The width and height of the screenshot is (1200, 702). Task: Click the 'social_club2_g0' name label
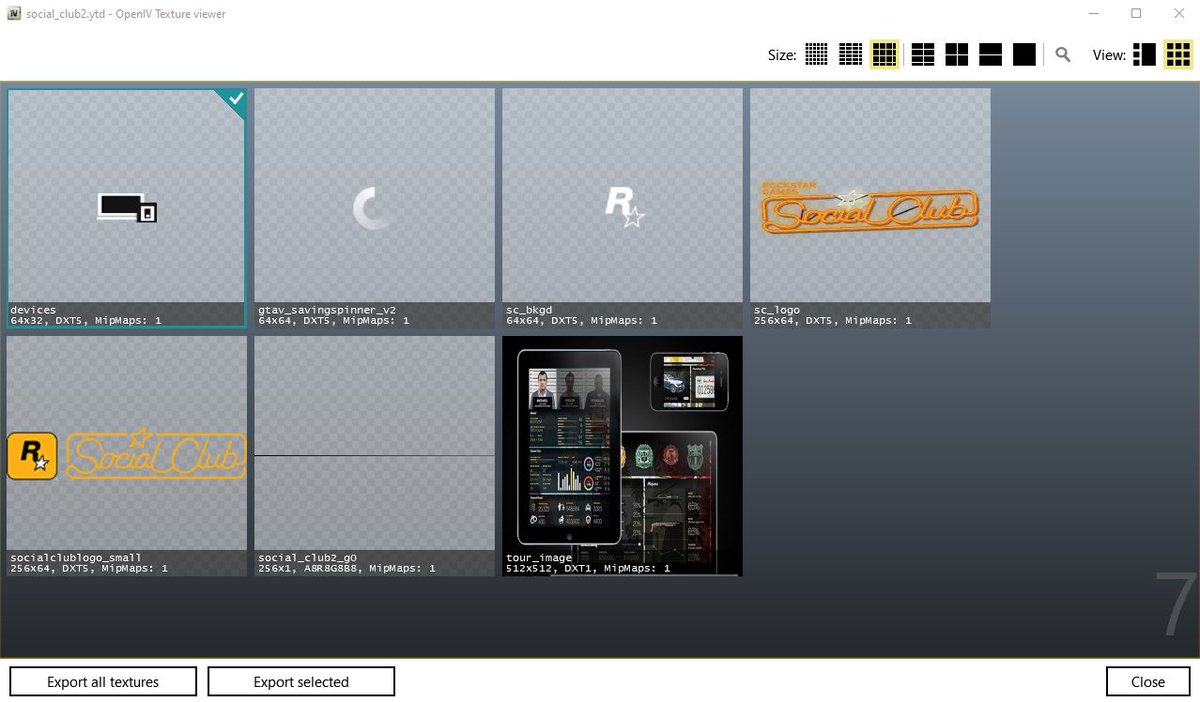point(307,558)
